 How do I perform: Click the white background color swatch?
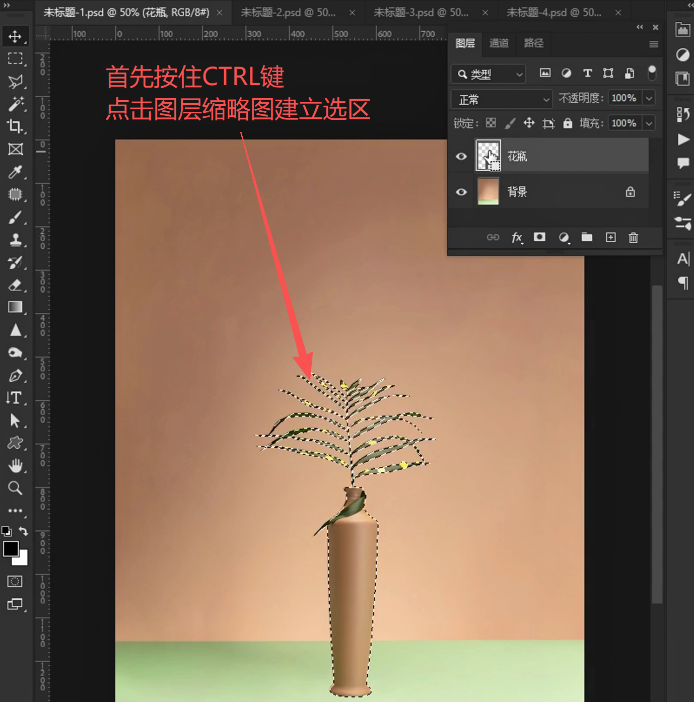tap(22, 560)
